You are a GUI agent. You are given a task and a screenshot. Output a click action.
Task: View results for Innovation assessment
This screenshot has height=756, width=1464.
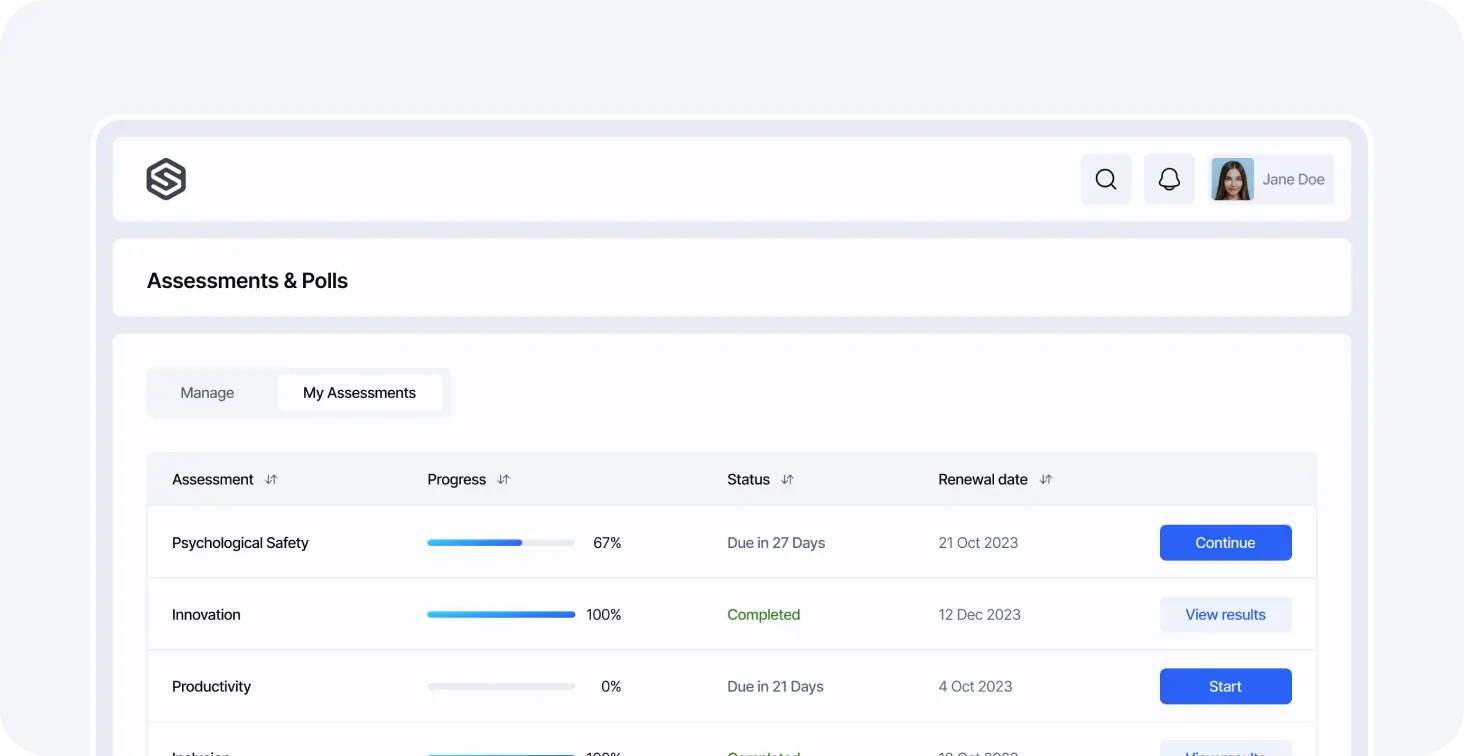click(x=1225, y=615)
